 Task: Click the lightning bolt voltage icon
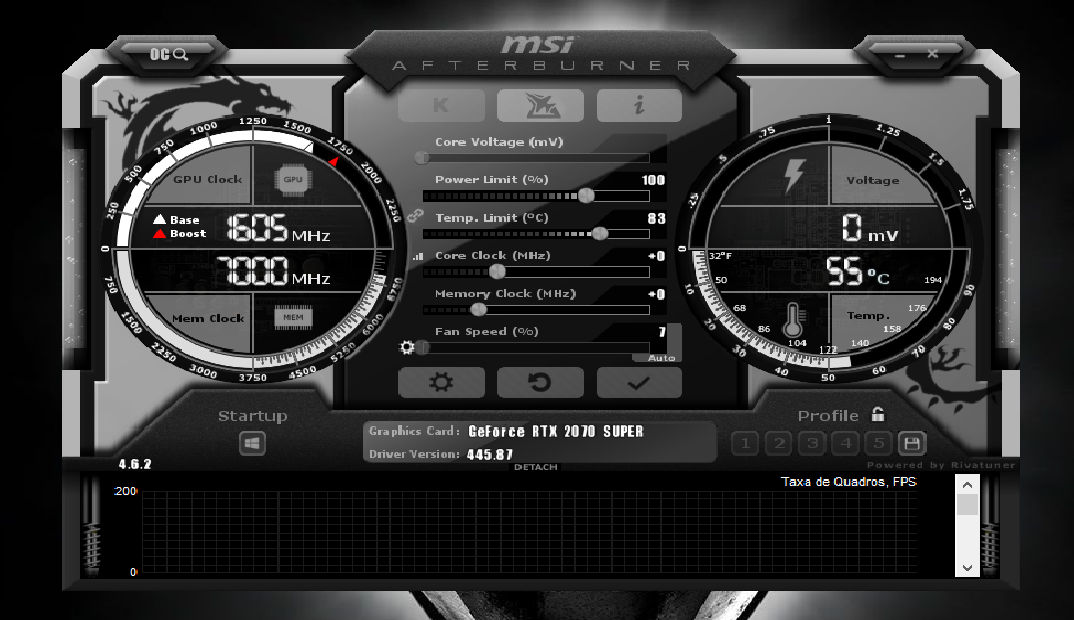(795, 175)
